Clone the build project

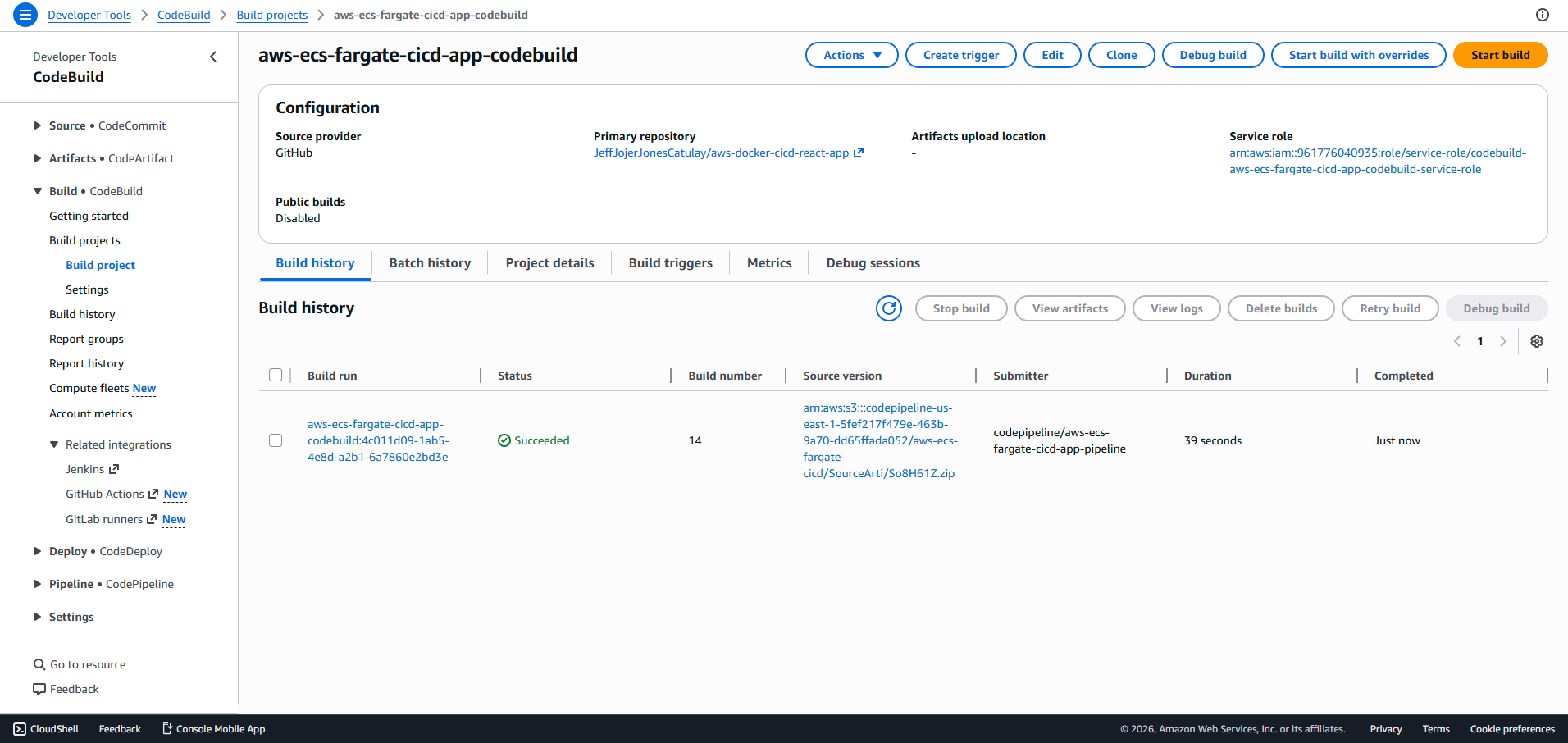1121,55
